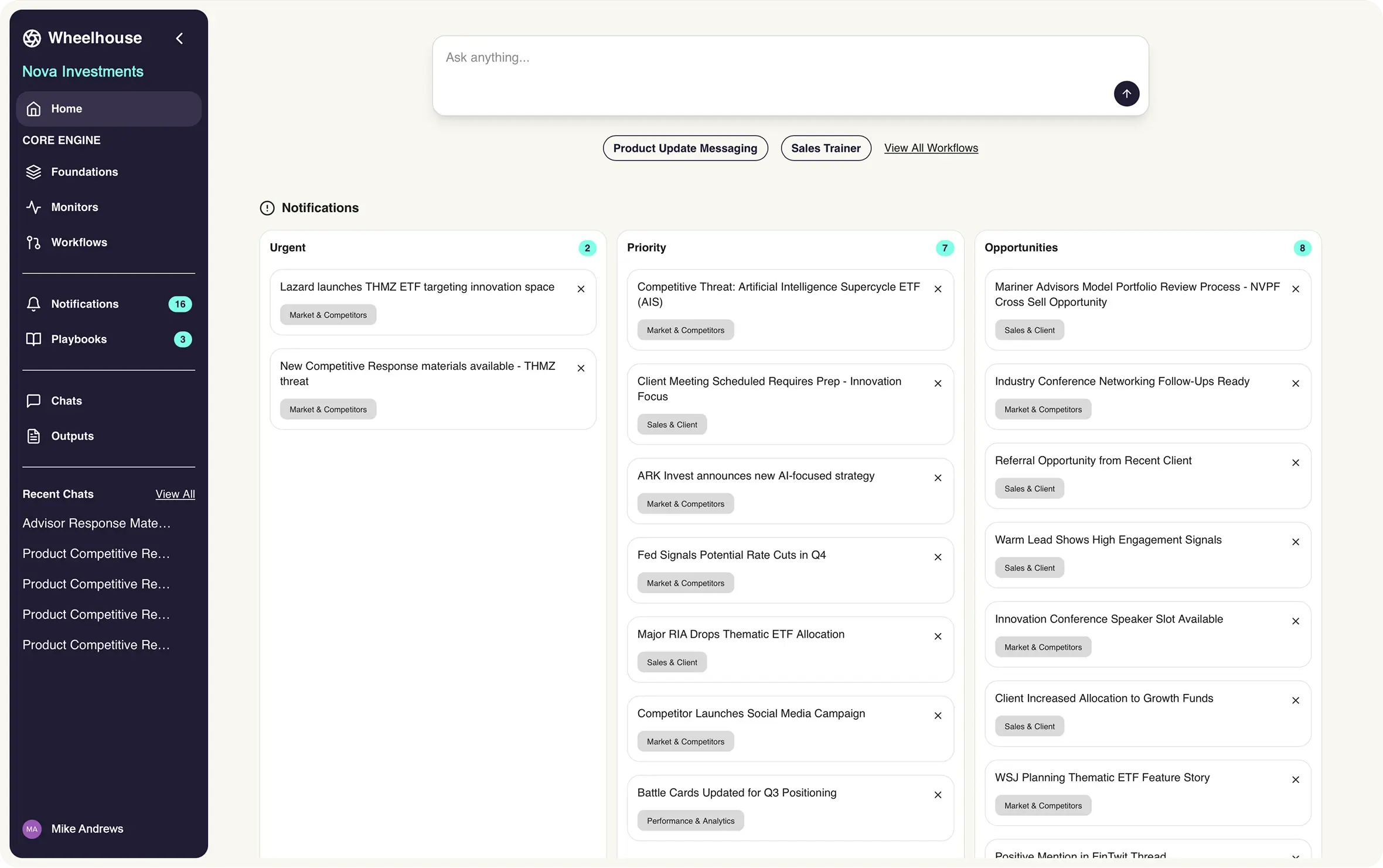Open the View All Workflows link
The height and width of the screenshot is (868, 1383).
(931, 148)
